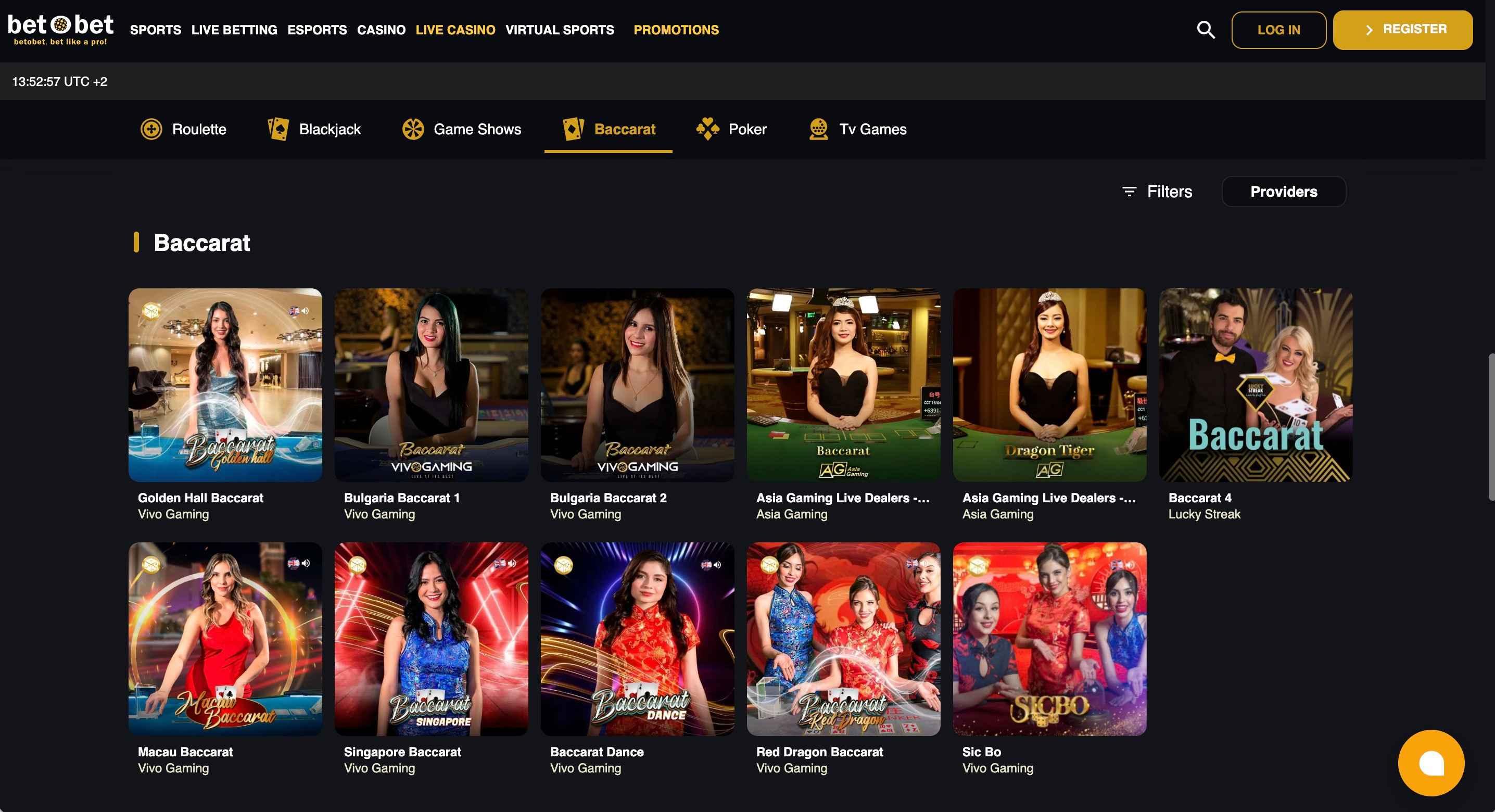
Task: Open Sic Bo title link
Action: pyautogui.click(x=981, y=752)
